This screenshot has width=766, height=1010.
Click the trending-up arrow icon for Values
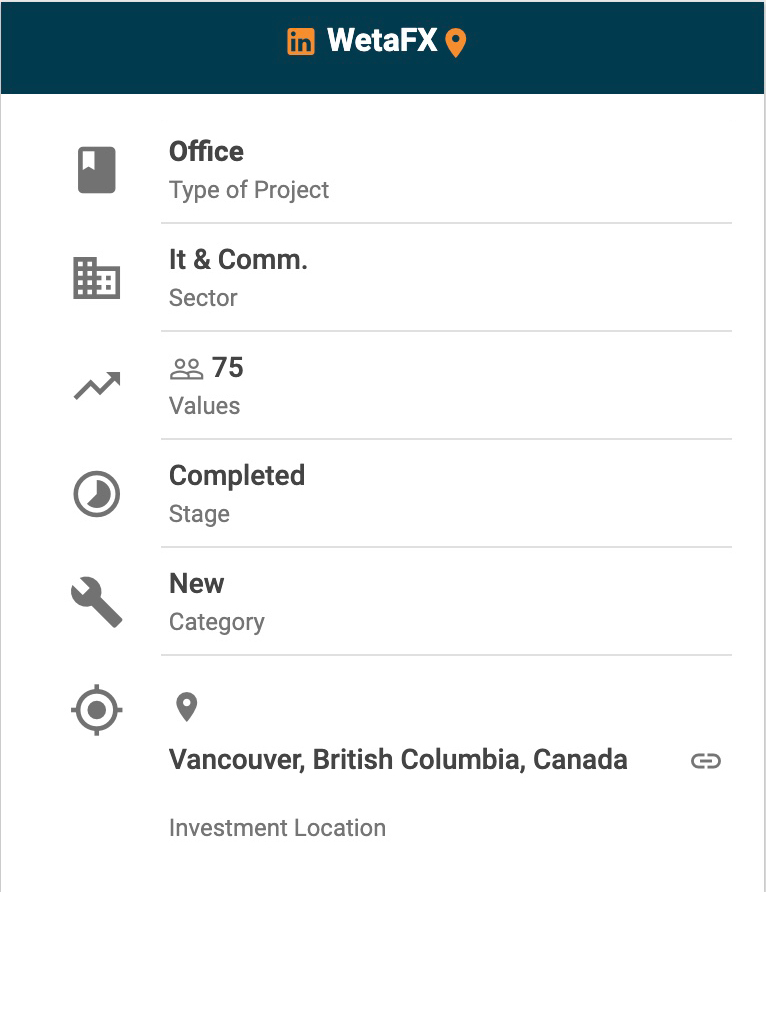97,385
